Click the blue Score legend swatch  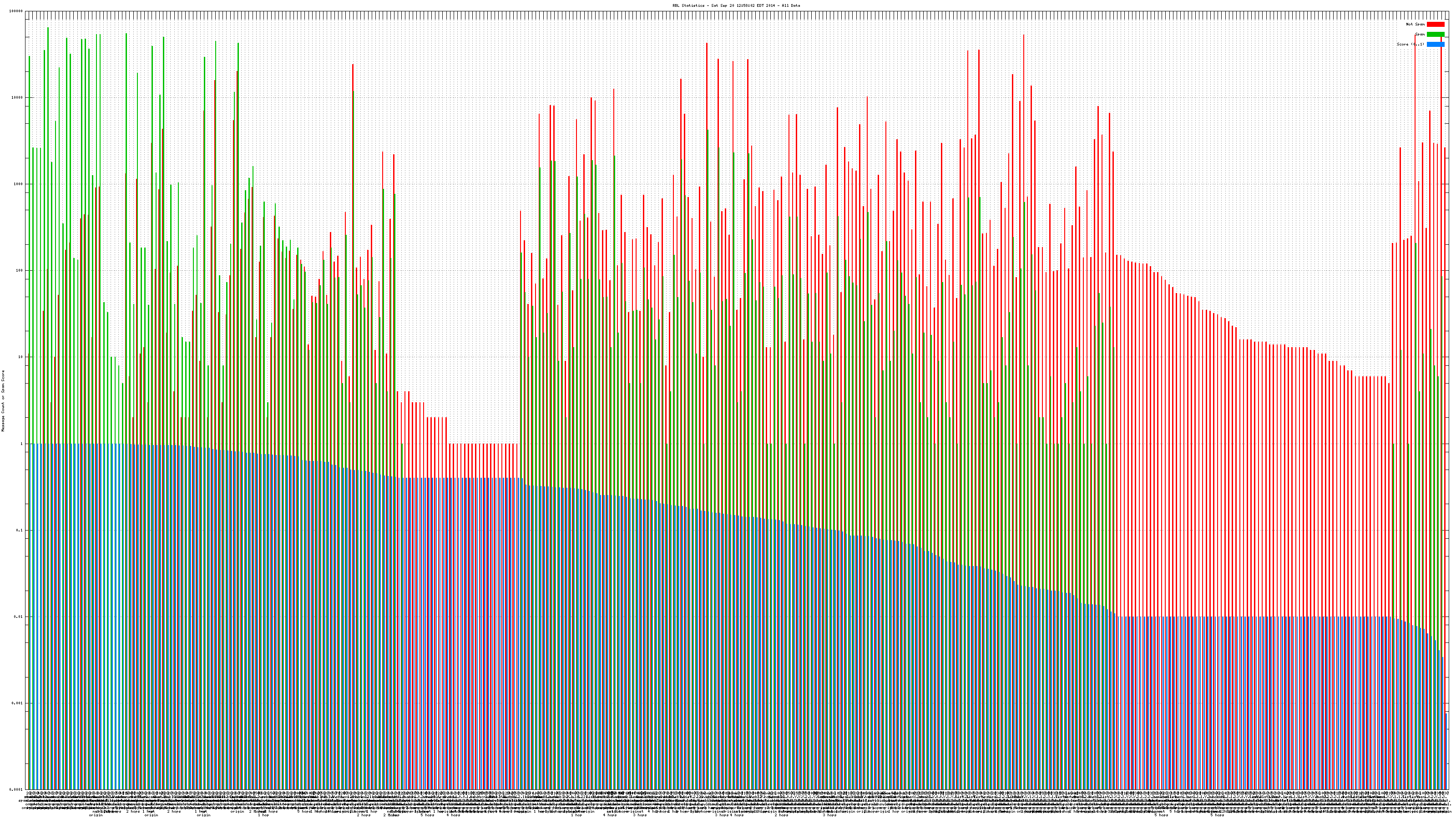click(x=1435, y=44)
